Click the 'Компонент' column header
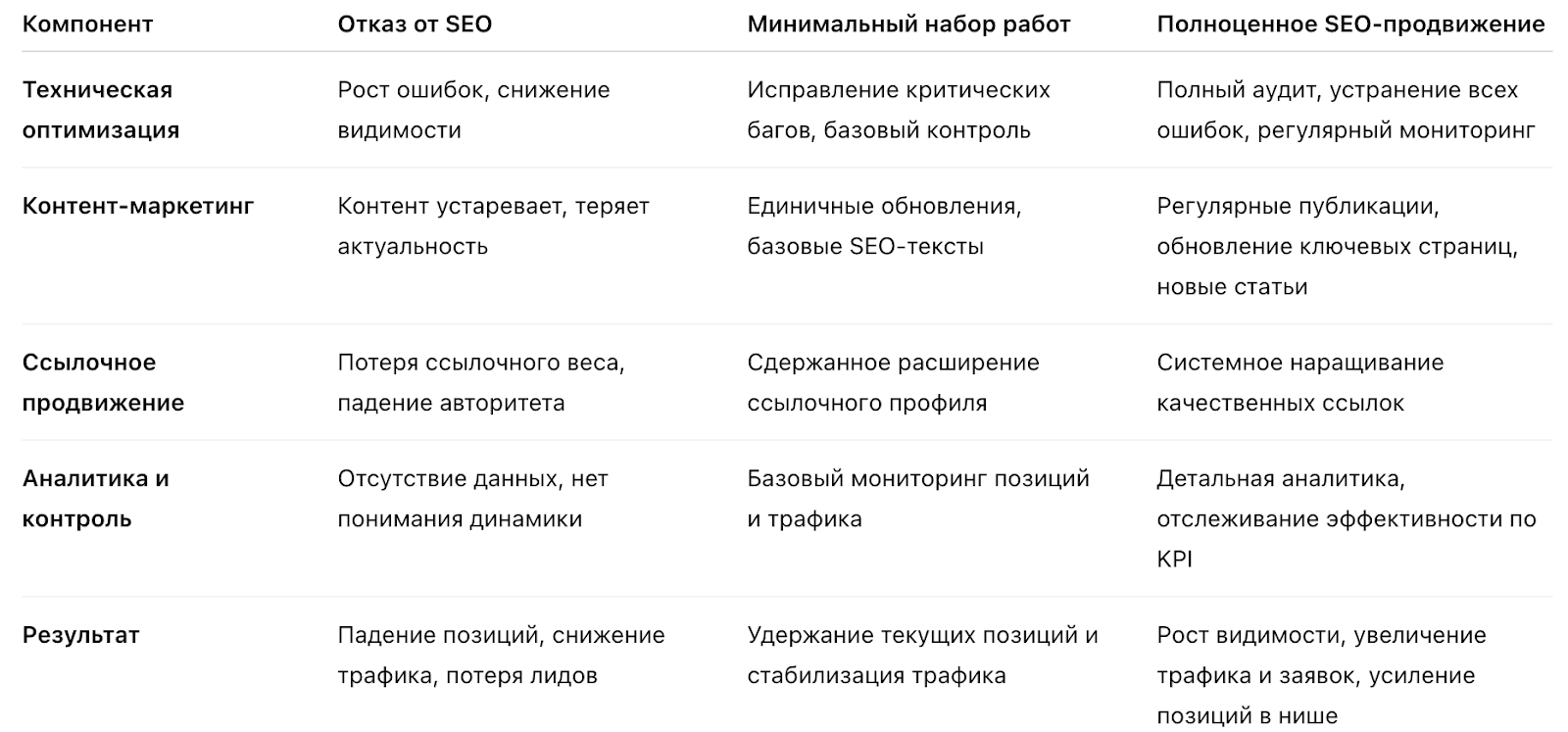This screenshot has width=1568, height=732. click(x=87, y=24)
